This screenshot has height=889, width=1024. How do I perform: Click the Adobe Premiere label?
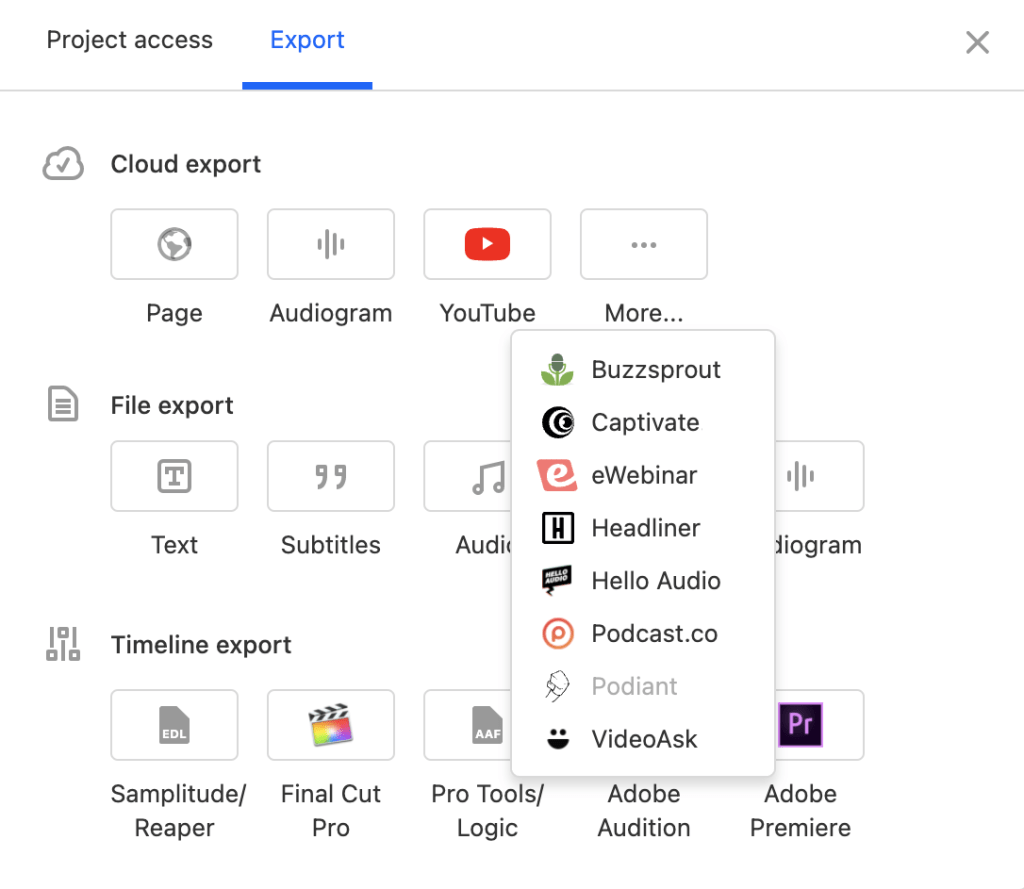click(801, 811)
